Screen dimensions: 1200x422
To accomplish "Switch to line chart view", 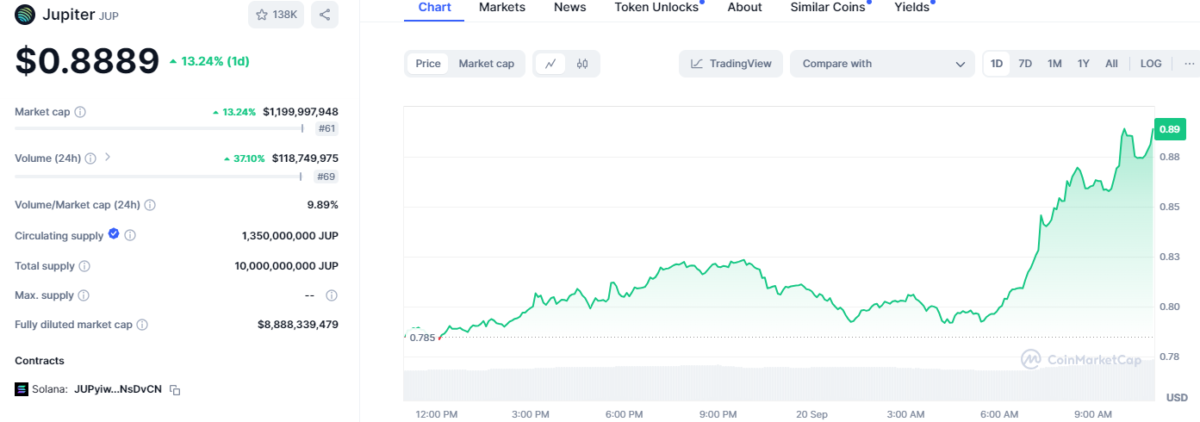I will [x=550, y=63].
